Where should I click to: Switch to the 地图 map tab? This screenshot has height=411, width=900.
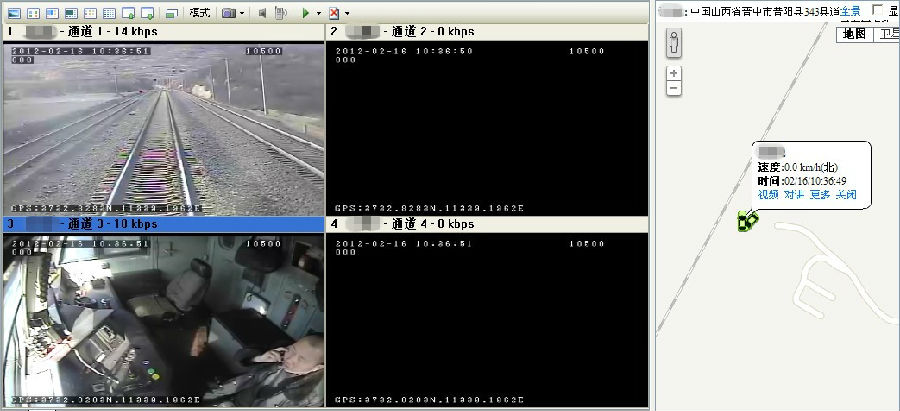[853, 34]
